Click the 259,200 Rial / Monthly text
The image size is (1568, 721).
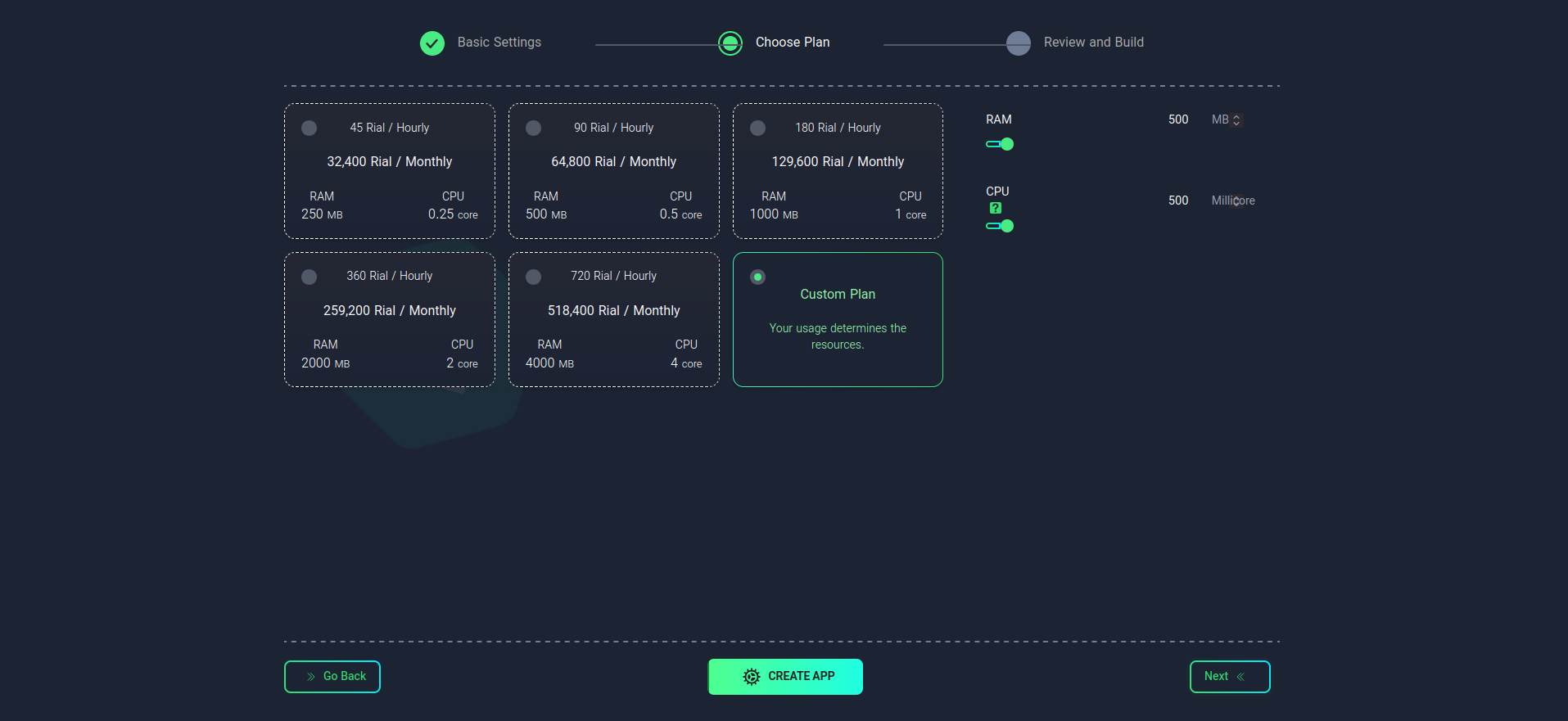(390, 311)
